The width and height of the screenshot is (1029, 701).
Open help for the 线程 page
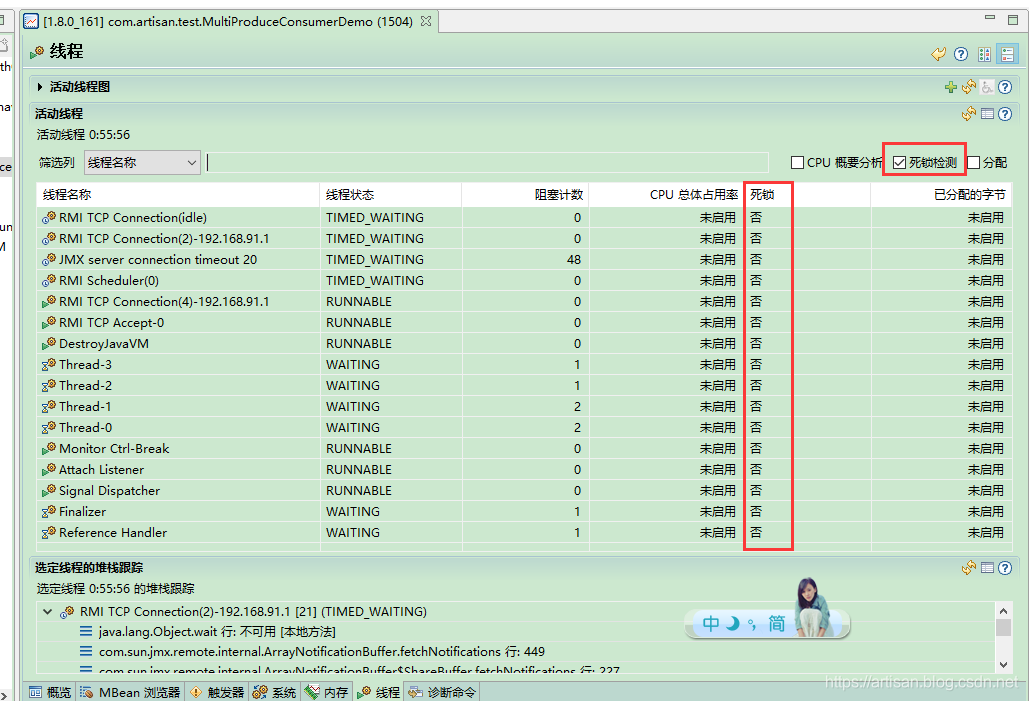click(961, 54)
